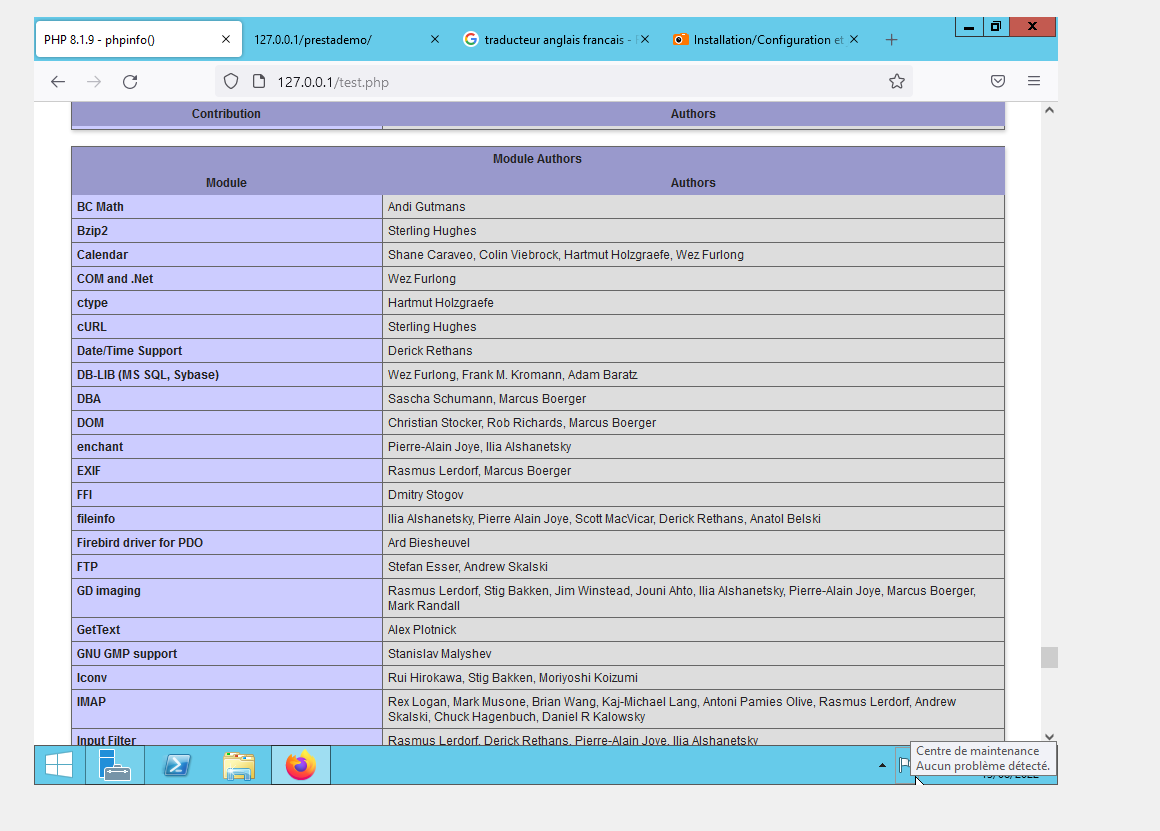1160x831 pixels.
Task: Click the IMAP module cell
Action: (226, 709)
